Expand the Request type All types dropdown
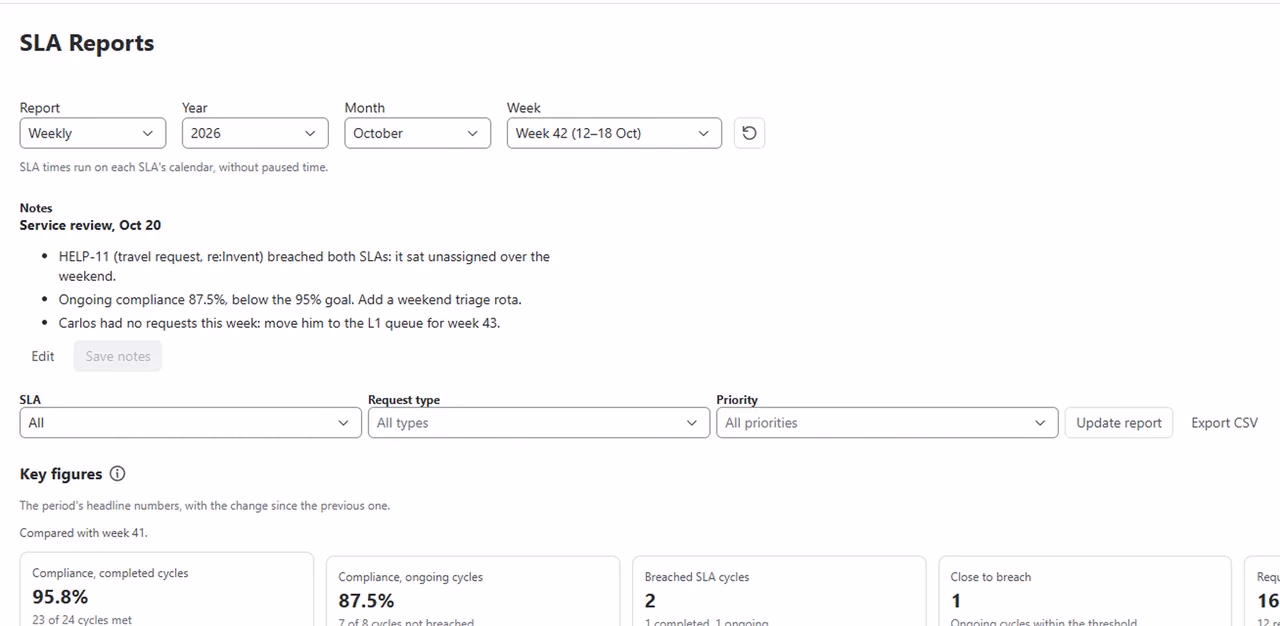Viewport: 1280px width, 626px height. coord(539,423)
